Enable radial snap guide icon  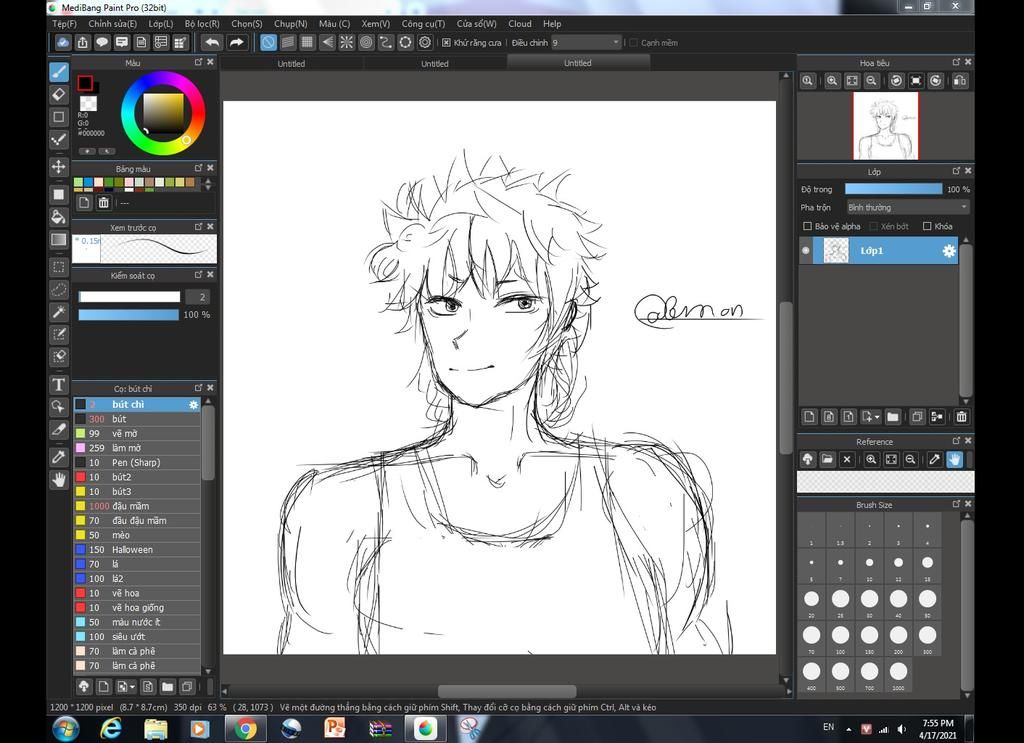347,42
